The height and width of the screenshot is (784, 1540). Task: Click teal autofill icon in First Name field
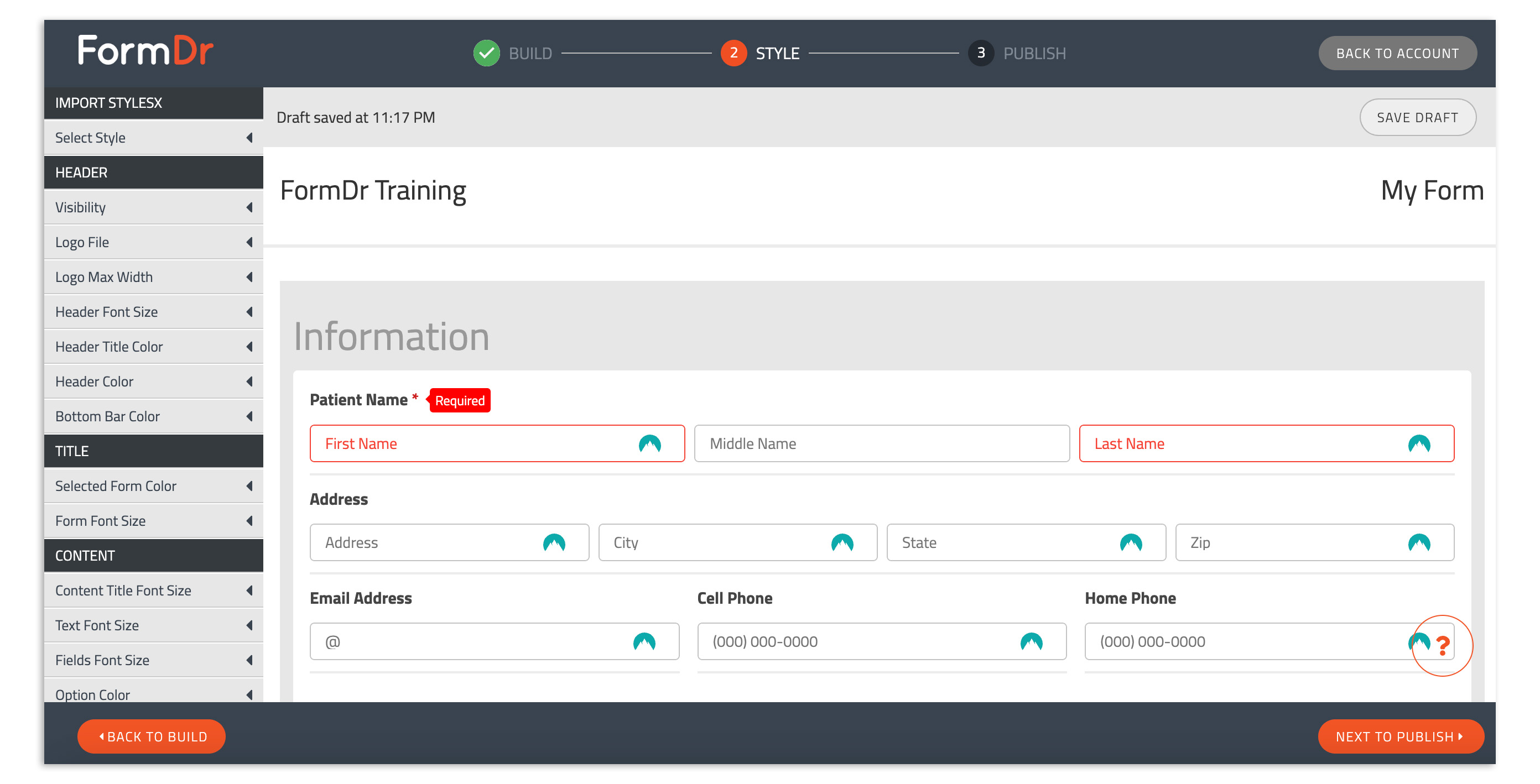click(649, 443)
